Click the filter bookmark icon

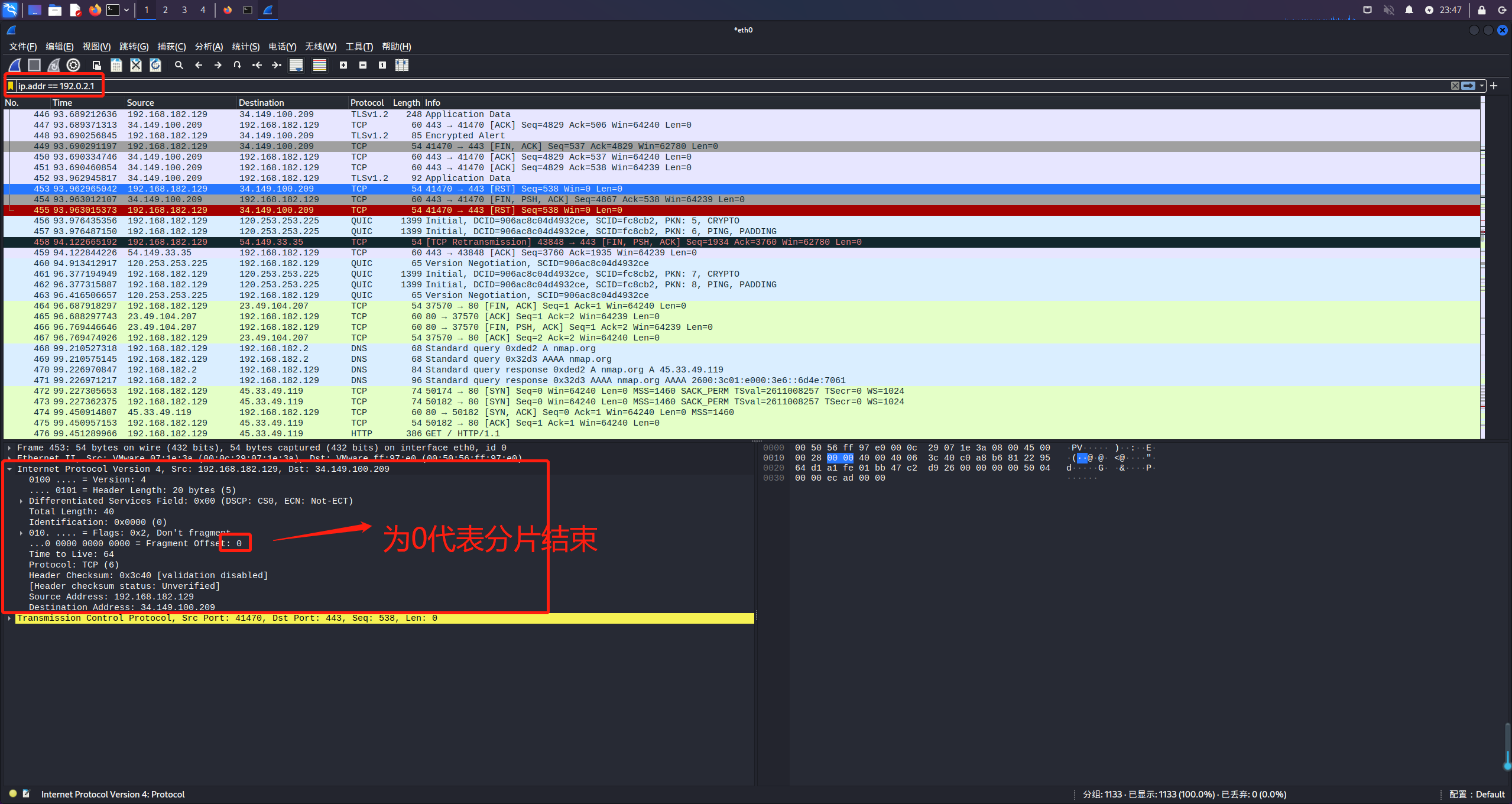[x=11, y=86]
